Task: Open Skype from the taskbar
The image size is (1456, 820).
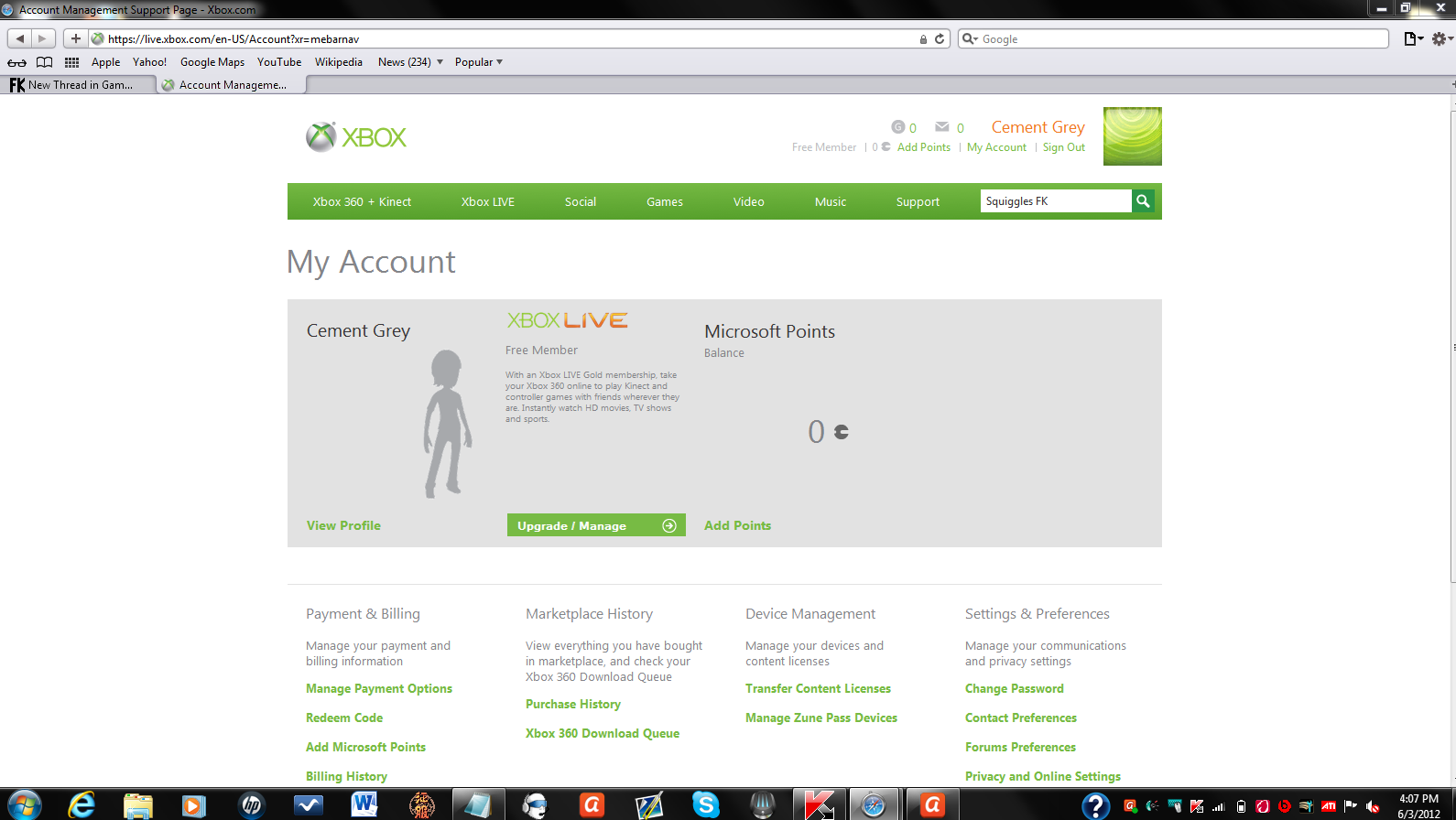Action: click(x=705, y=804)
